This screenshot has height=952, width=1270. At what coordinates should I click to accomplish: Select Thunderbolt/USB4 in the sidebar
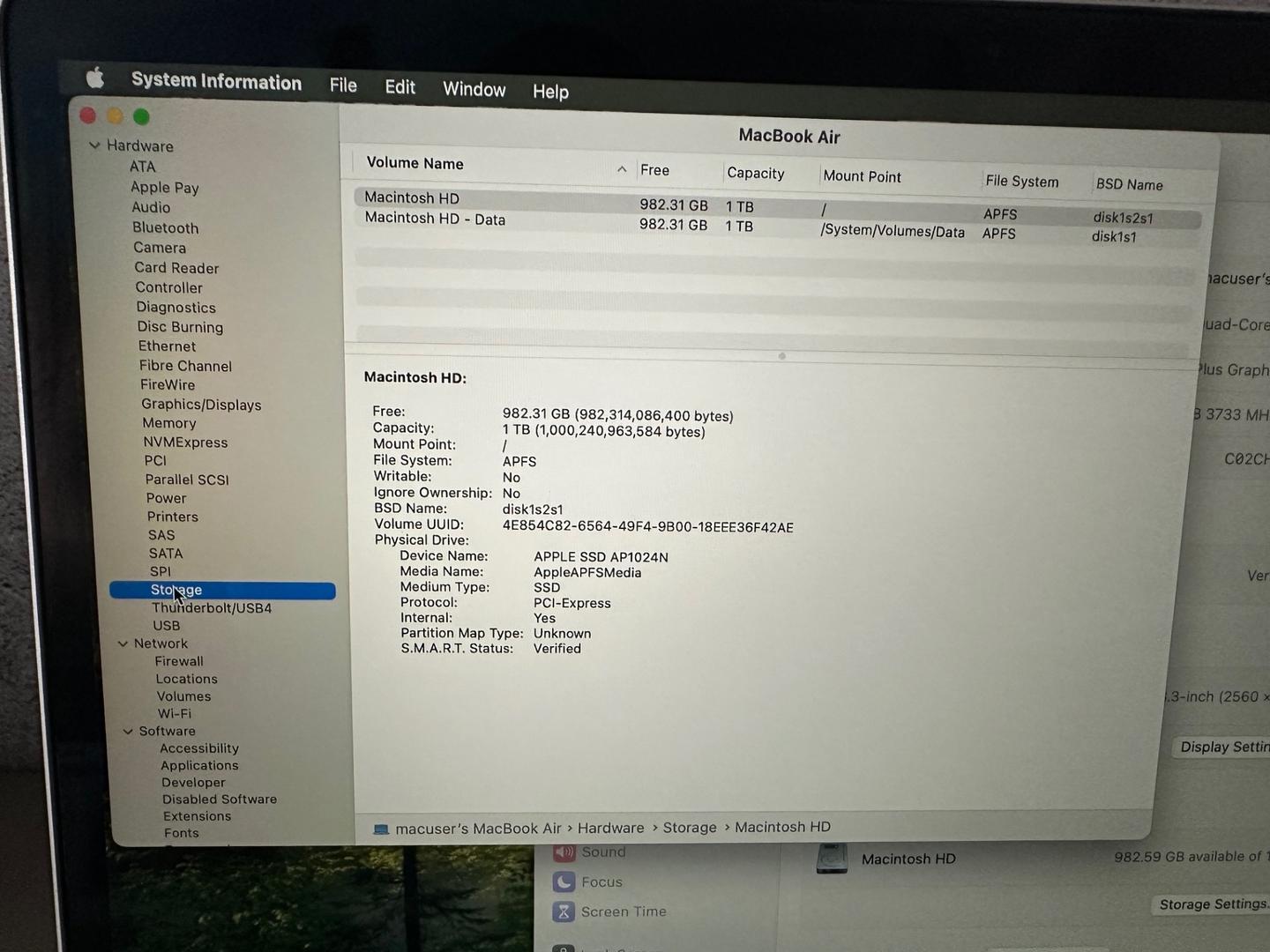pos(212,608)
